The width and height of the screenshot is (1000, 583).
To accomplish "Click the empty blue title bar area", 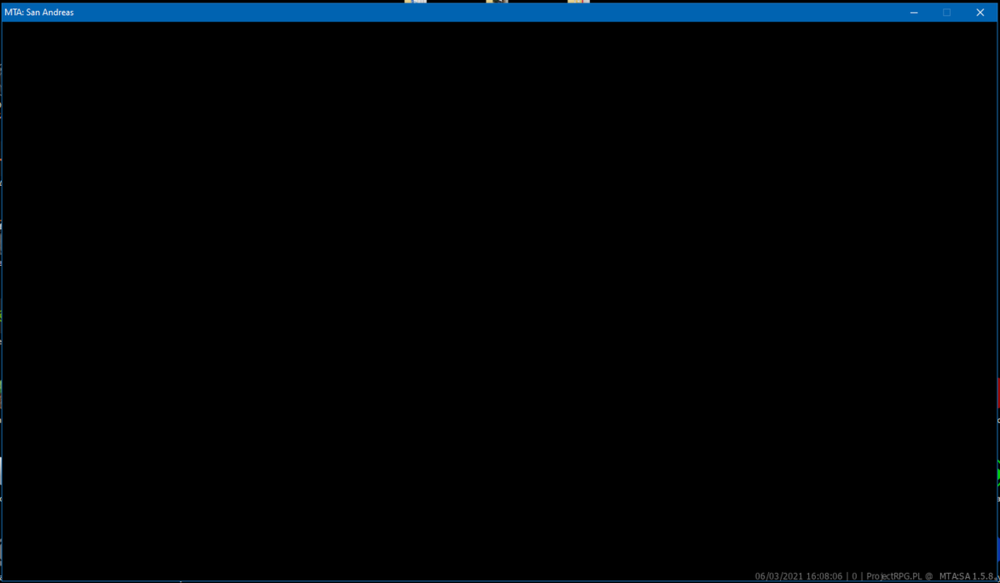I will click(x=485, y=12).
